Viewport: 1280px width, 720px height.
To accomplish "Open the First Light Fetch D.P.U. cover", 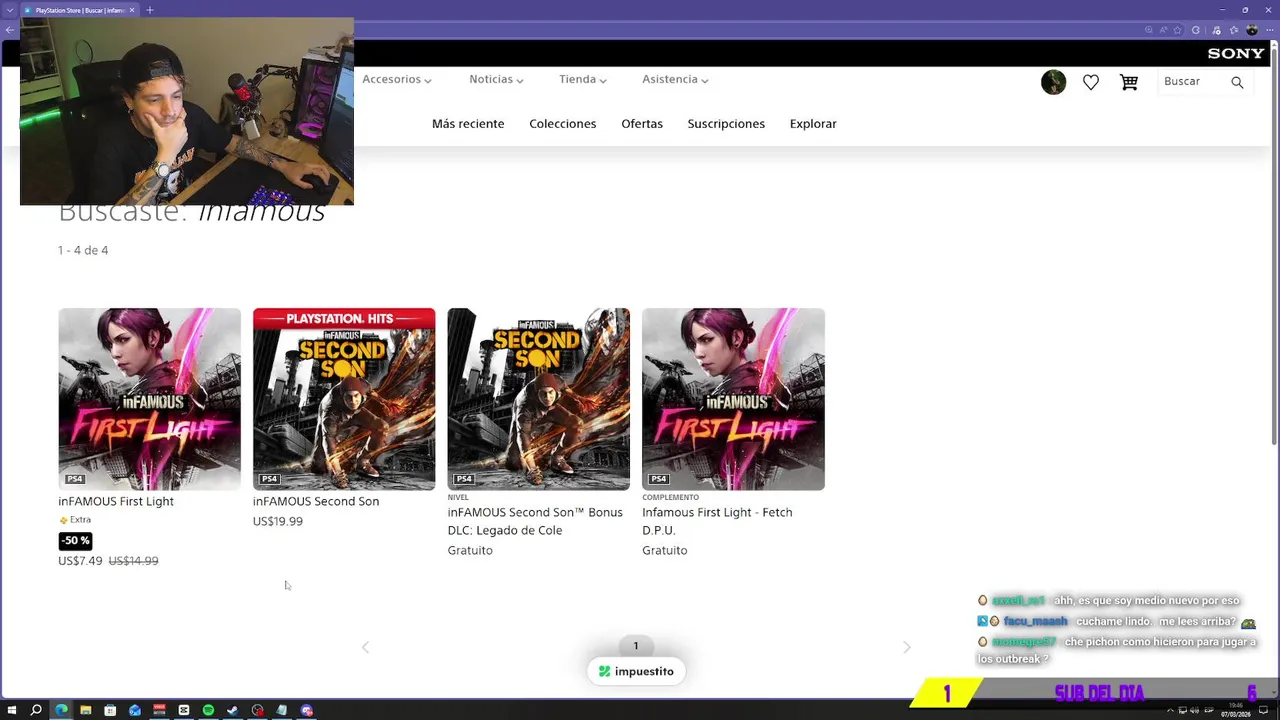I will click(x=733, y=399).
